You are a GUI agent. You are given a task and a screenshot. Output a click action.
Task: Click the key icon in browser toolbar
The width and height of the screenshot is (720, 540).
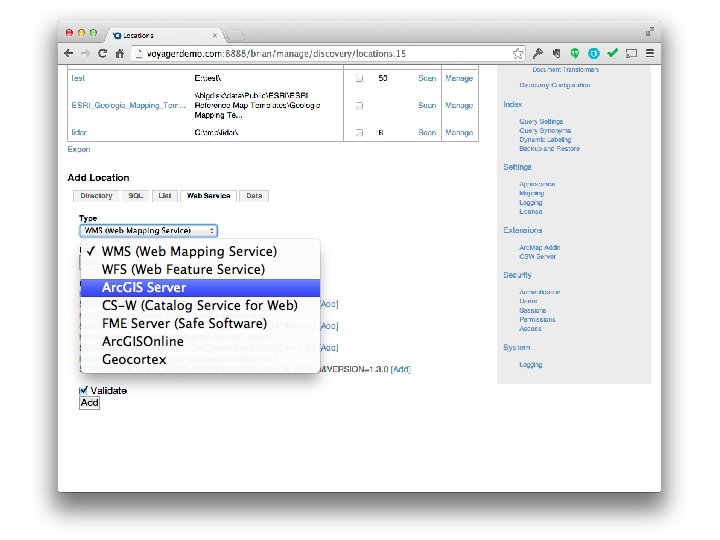[538, 53]
